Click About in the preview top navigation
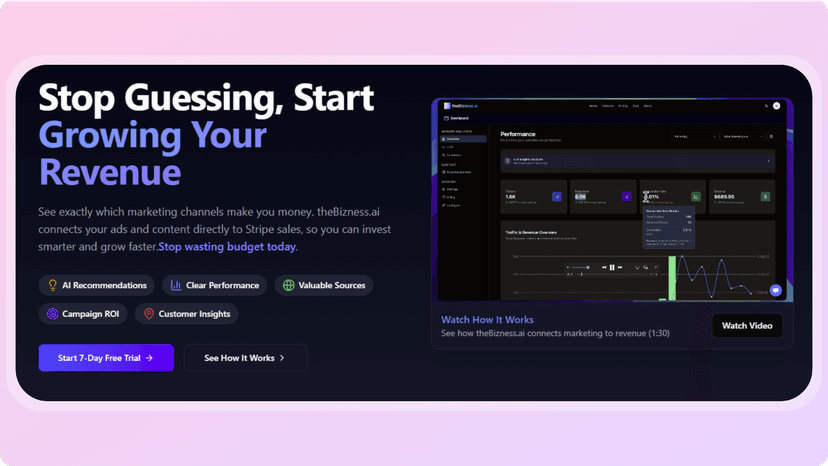 pyautogui.click(x=647, y=106)
